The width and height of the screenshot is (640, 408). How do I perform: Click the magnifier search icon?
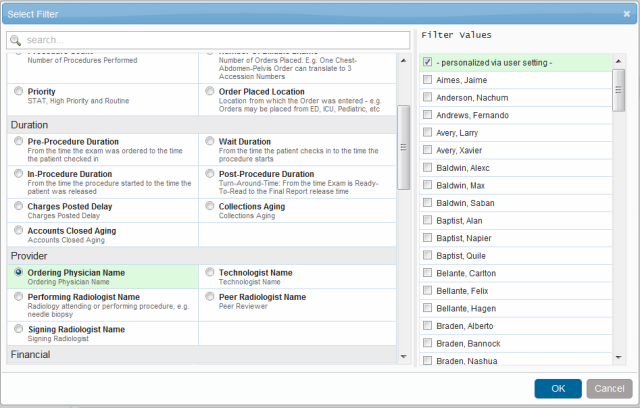17,40
